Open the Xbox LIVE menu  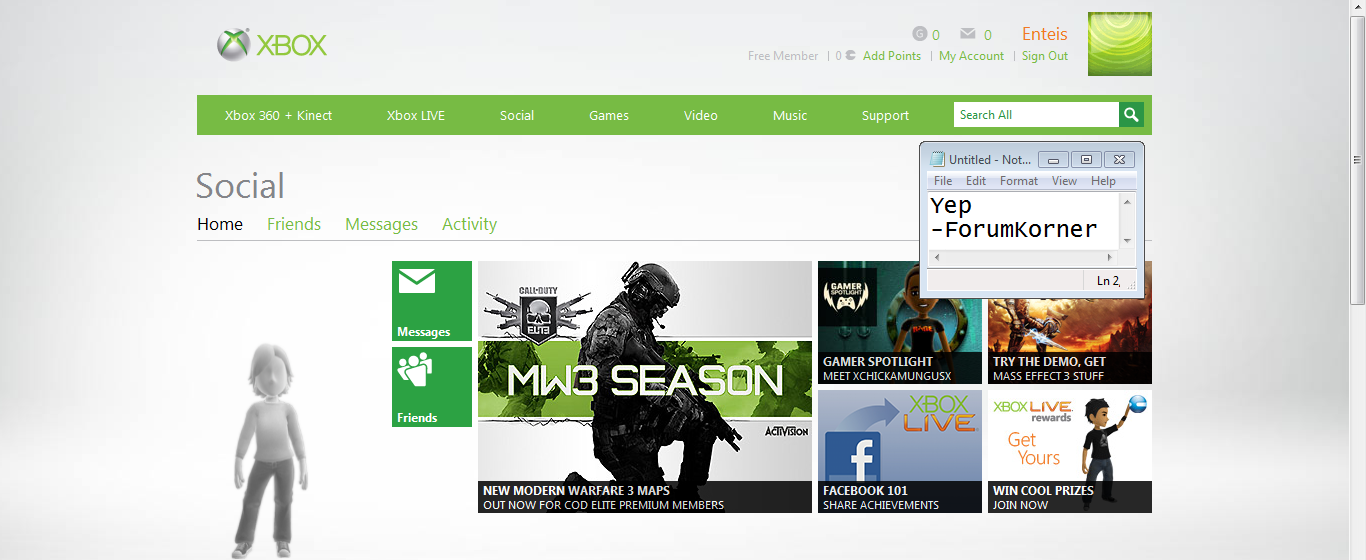[416, 115]
